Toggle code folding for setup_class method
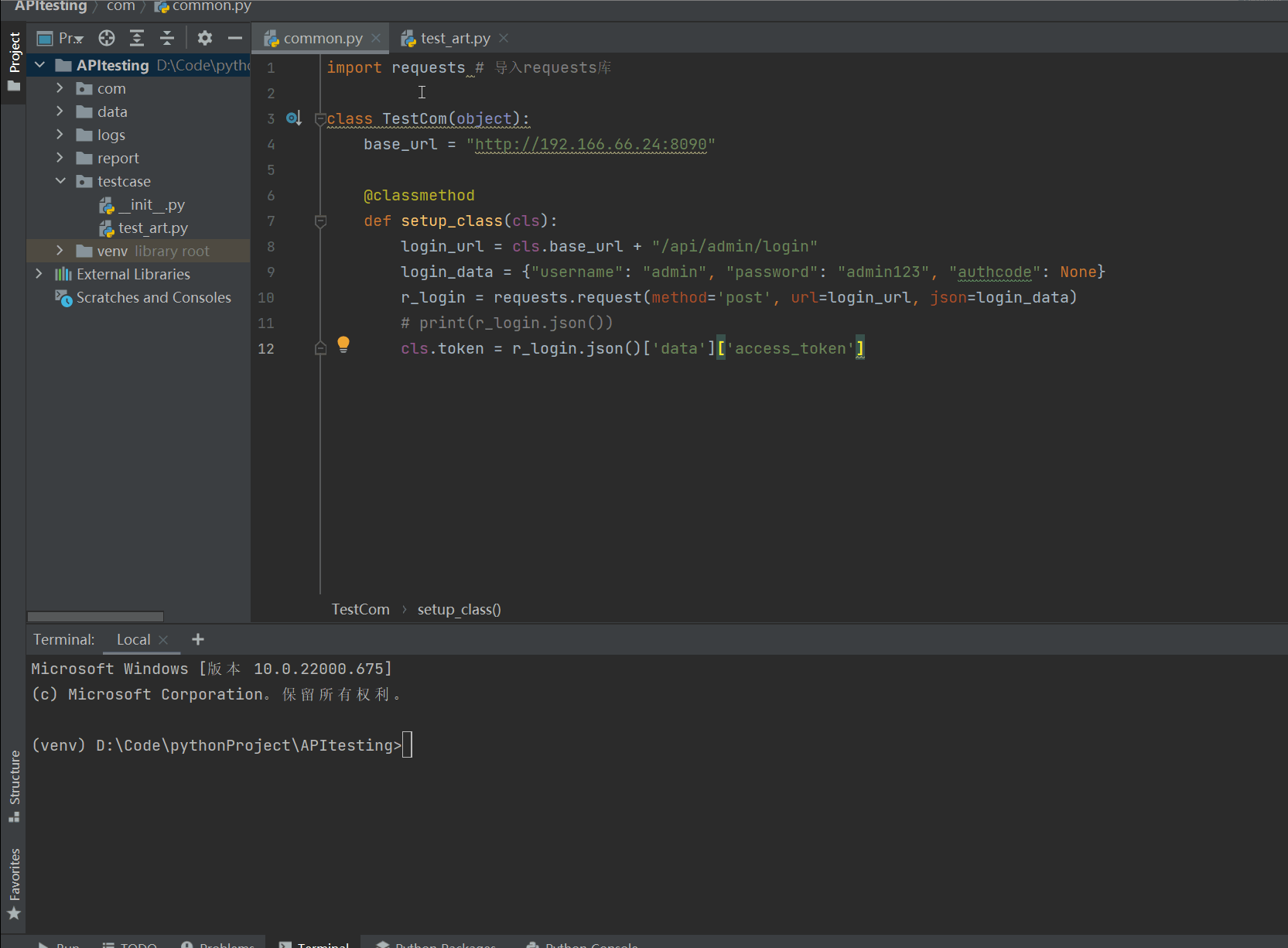This screenshot has height=948, width=1288. click(x=320, y=221)
